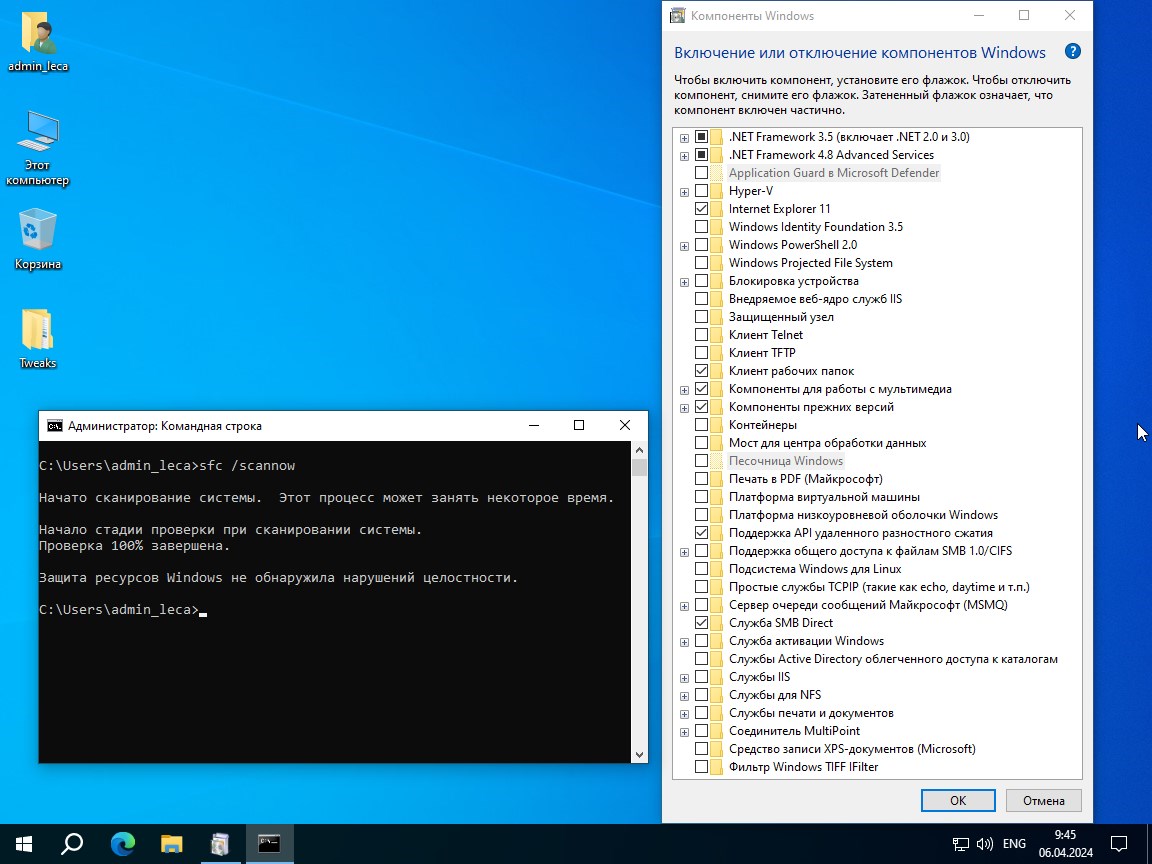Image resolution: width=1152 pixels, height=864 pixels.
Task: Click the blue help question mark icon
Action: [x=1072, y=53]
